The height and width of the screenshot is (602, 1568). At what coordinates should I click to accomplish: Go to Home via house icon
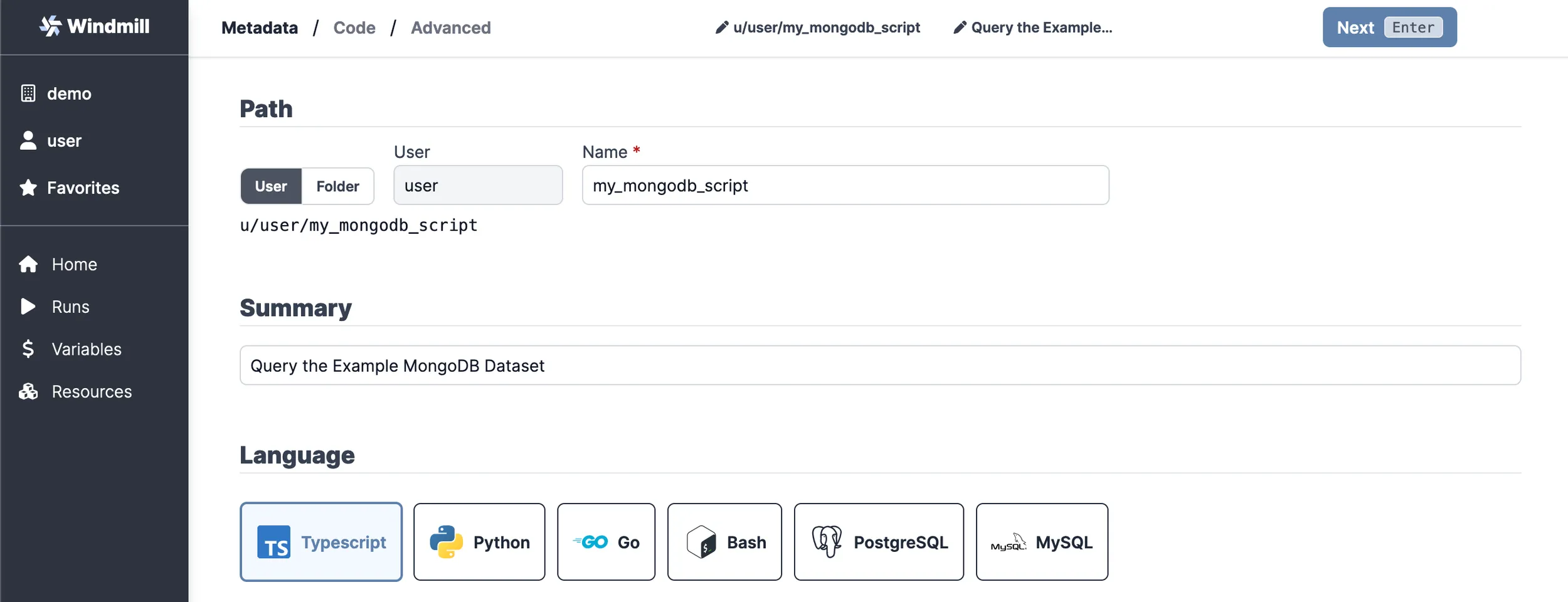28,264
